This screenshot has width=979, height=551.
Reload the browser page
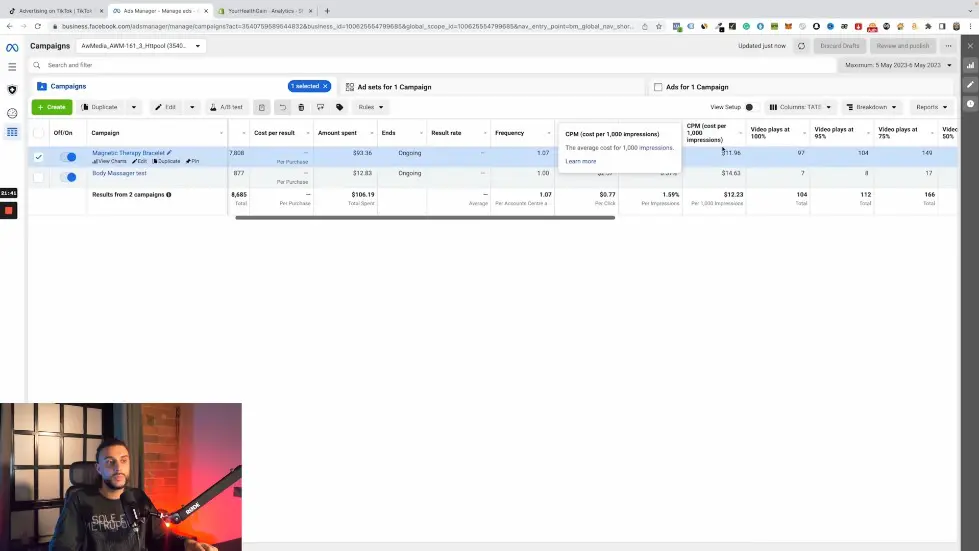coord(37,26)
